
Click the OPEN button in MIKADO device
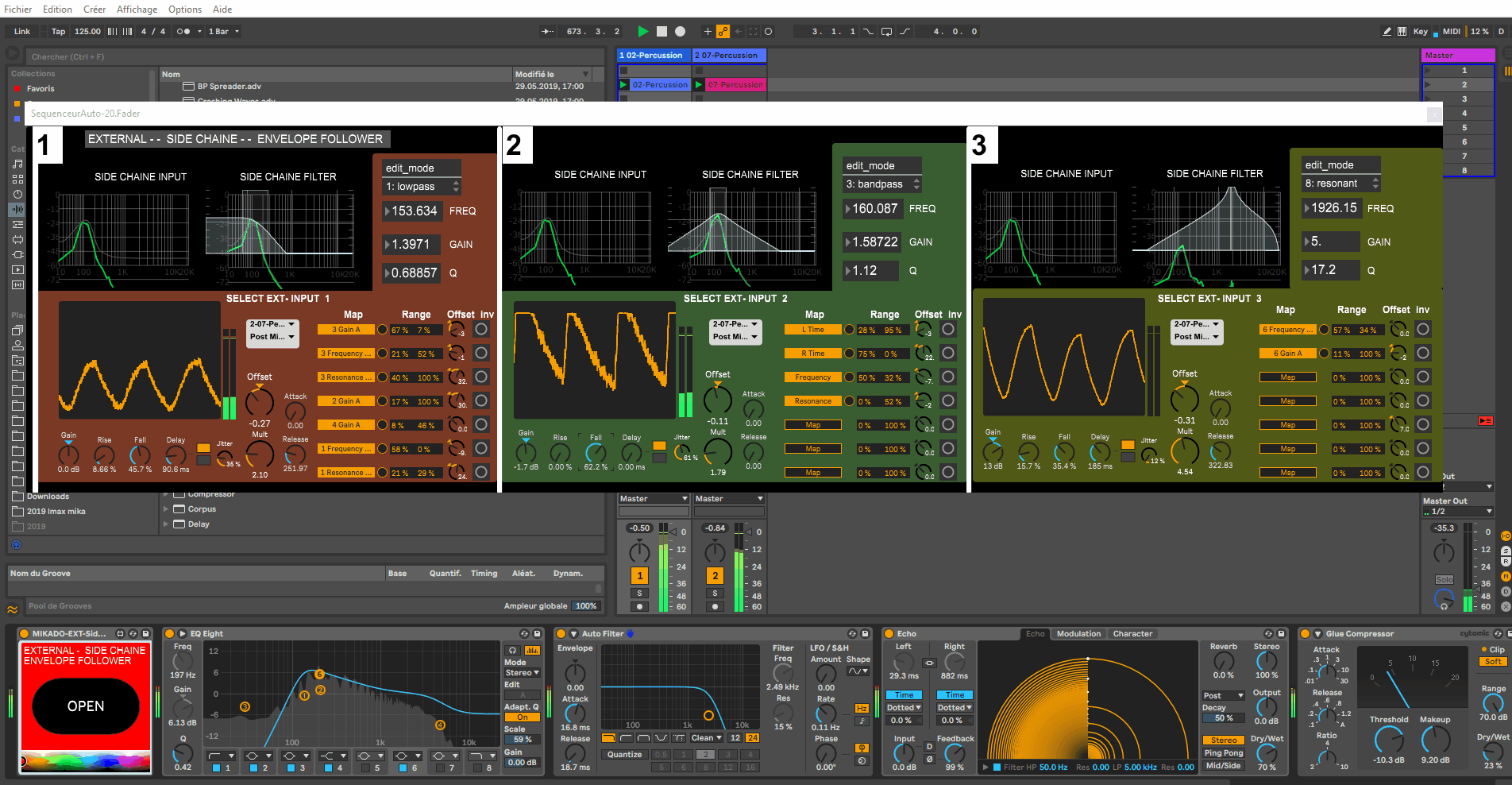(86, 706)
